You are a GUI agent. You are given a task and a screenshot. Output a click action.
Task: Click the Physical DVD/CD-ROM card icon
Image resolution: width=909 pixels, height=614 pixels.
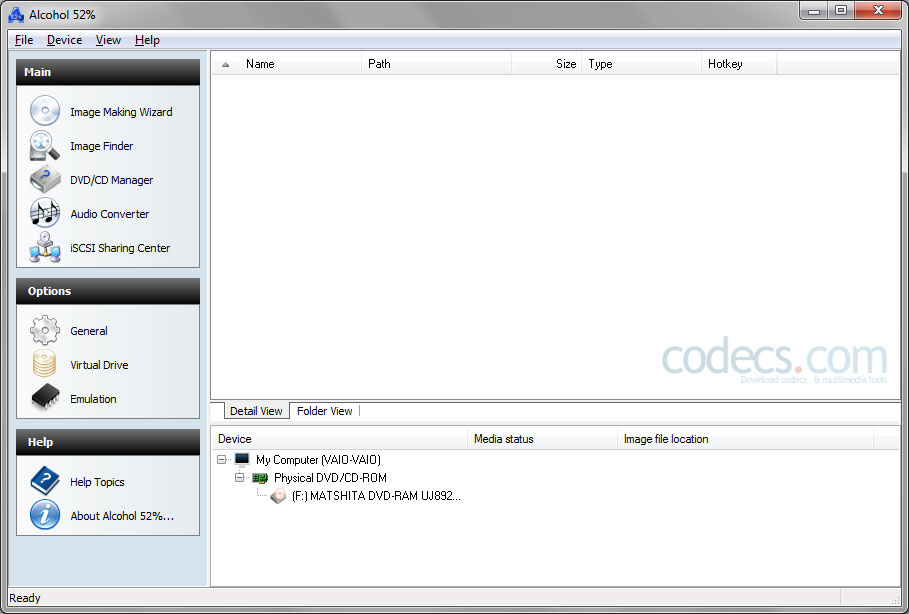260,478
